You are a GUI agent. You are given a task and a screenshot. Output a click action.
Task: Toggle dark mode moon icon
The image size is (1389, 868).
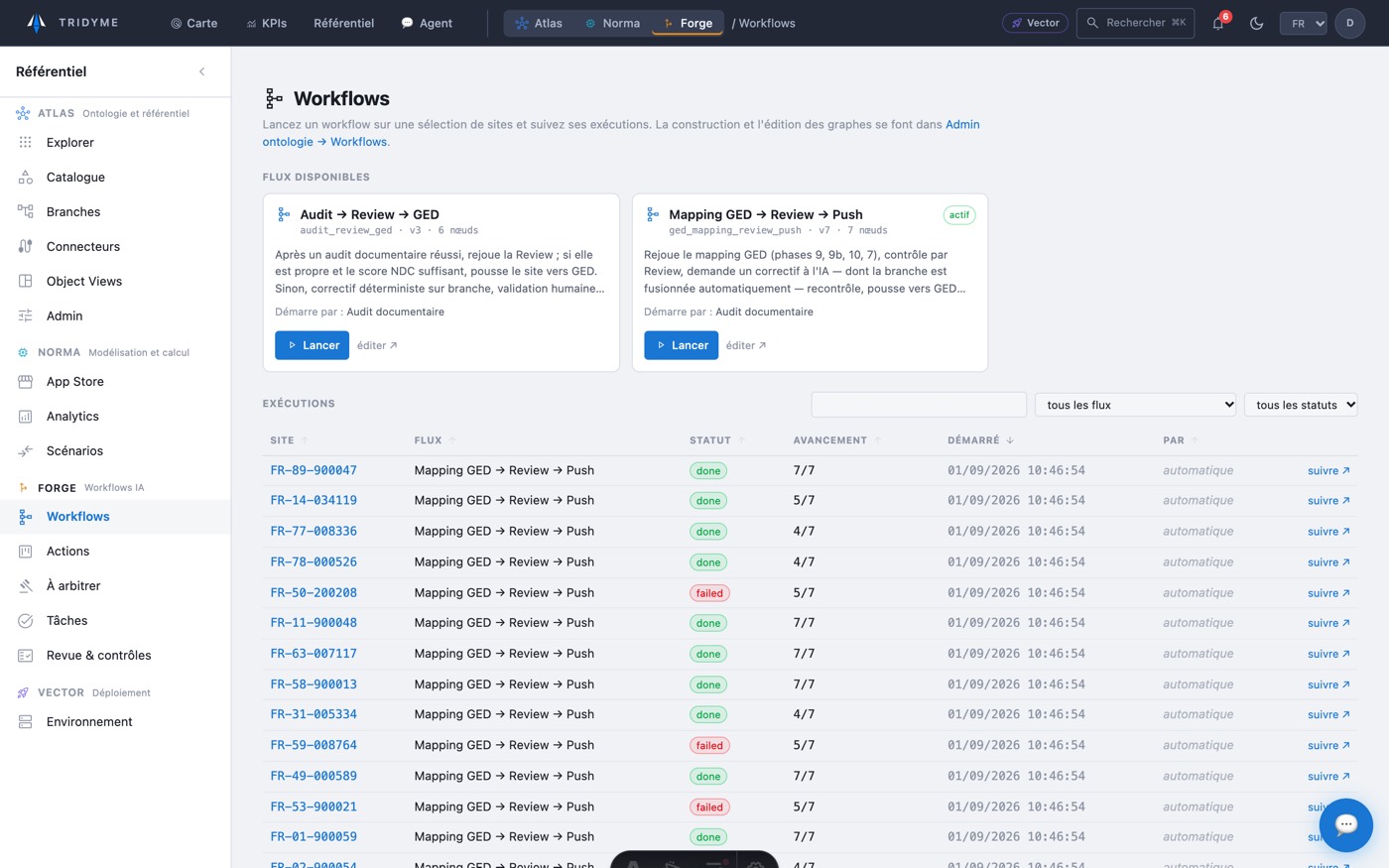click(x=1256, y=23)
